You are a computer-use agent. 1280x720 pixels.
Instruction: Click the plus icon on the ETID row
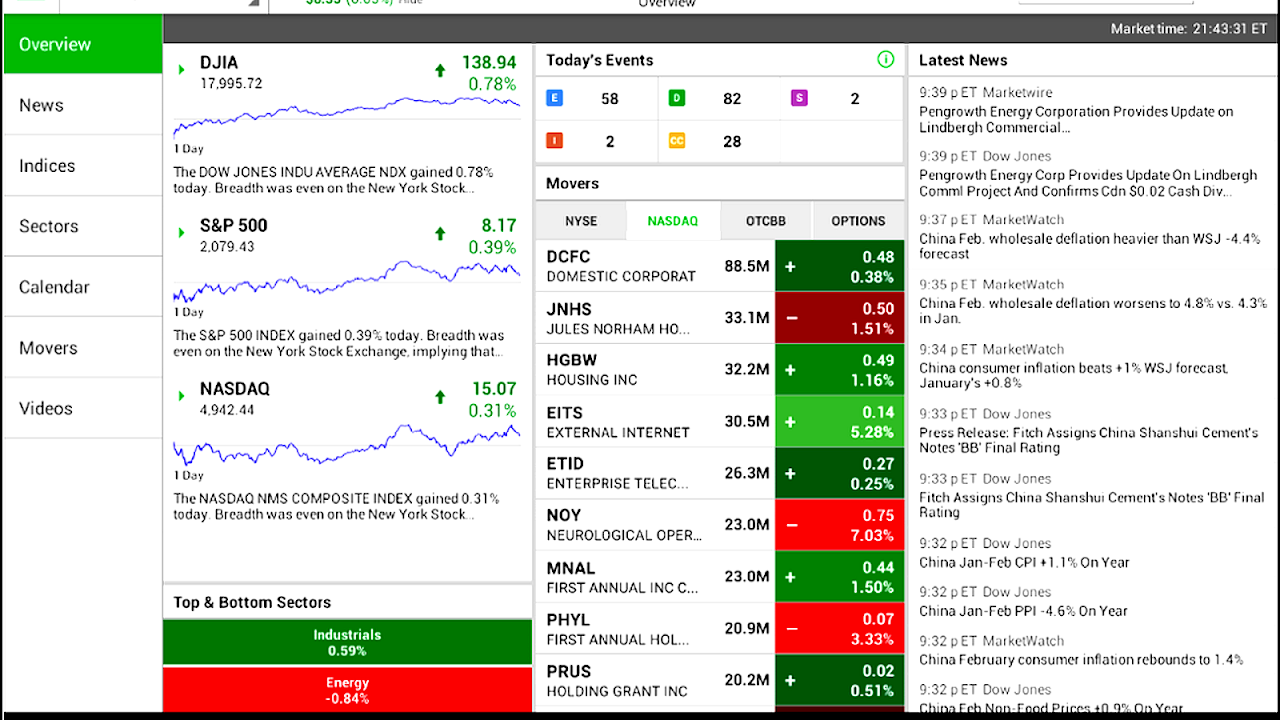coord(790,473)
